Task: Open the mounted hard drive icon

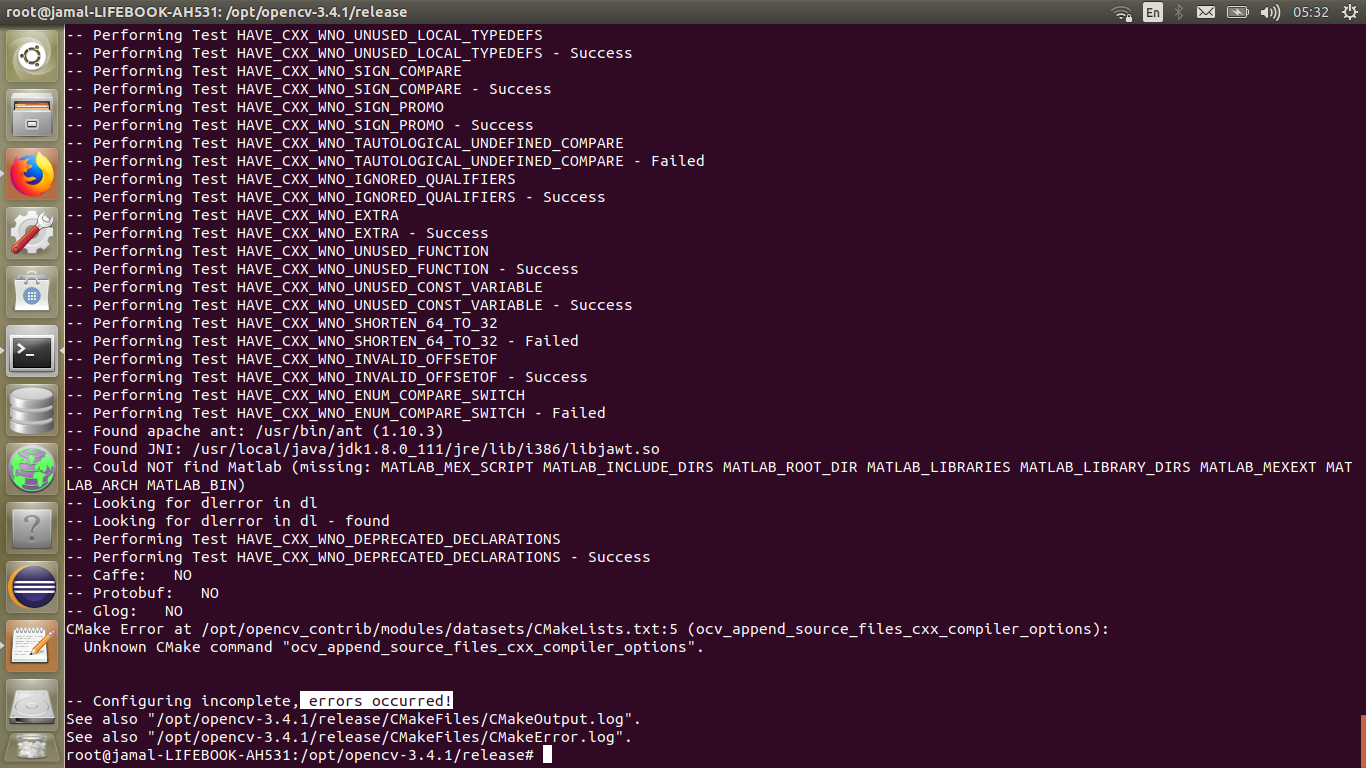Action: tap(33, 704)
